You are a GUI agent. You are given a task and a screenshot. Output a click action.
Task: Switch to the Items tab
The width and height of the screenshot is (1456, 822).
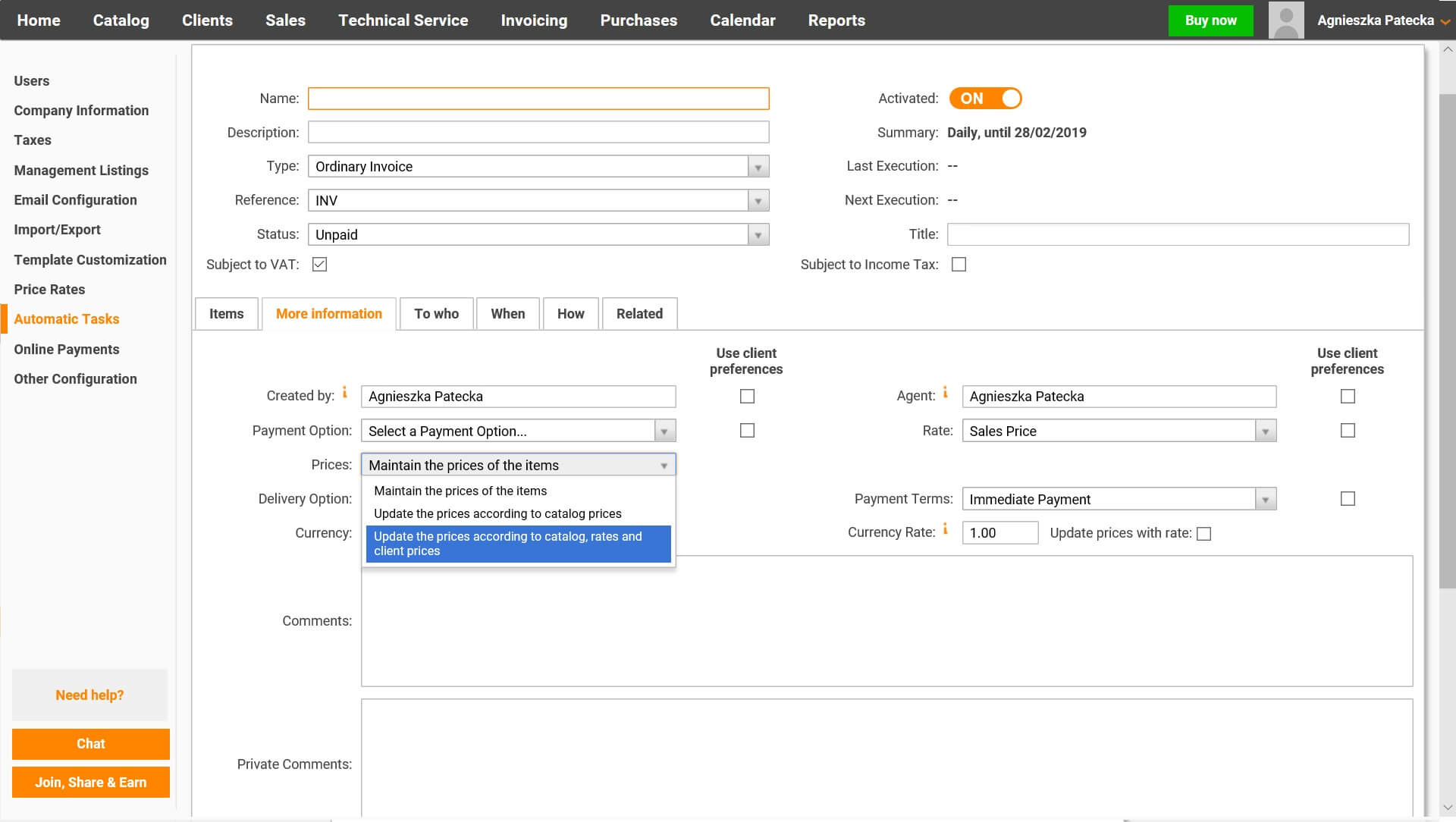pyautogui.click(x=226, y=314)
